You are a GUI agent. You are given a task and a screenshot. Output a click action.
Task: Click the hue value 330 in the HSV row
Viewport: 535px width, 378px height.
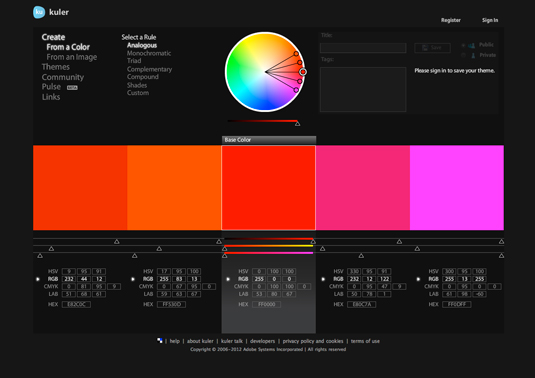click(354, 272)
